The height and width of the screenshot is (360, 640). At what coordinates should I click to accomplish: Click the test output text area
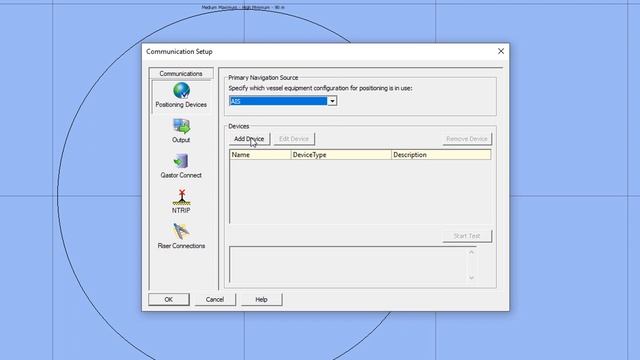(x=348, y=264)
